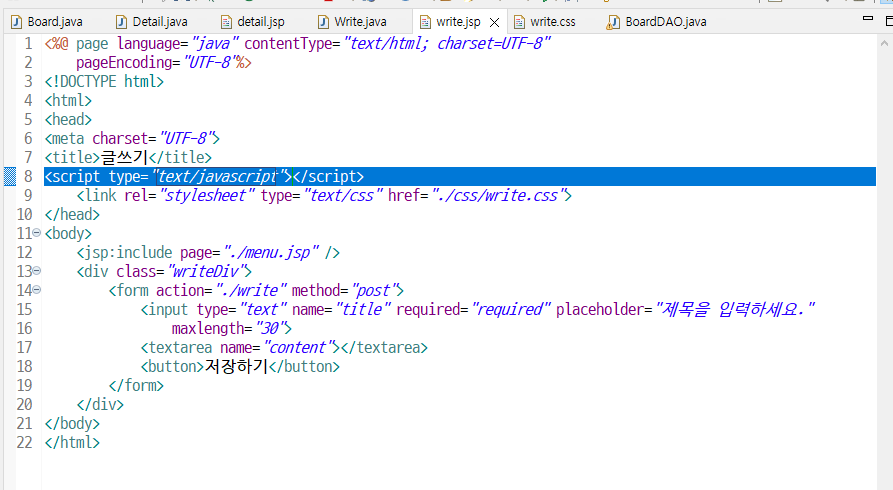
Task: Click the DOCTYPE html declaration on line 3
Action: click(x=104, y=81)
